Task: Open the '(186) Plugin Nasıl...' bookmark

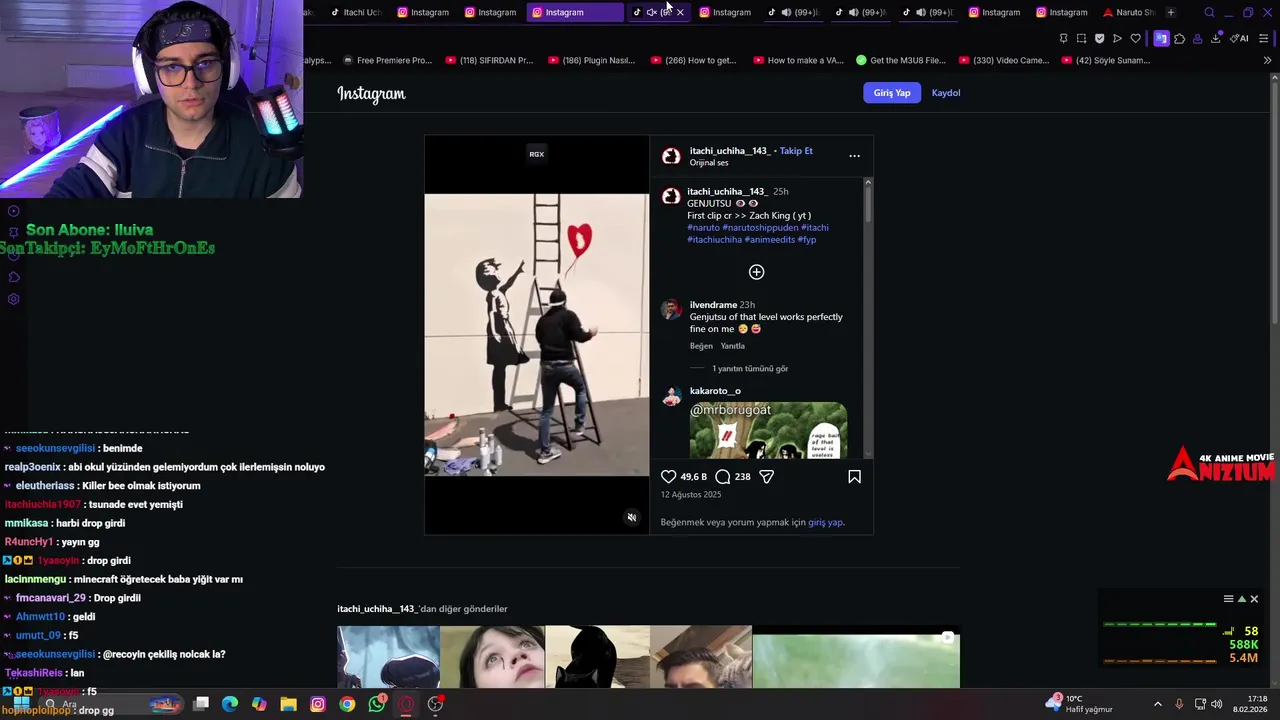Action: [591, 60]
